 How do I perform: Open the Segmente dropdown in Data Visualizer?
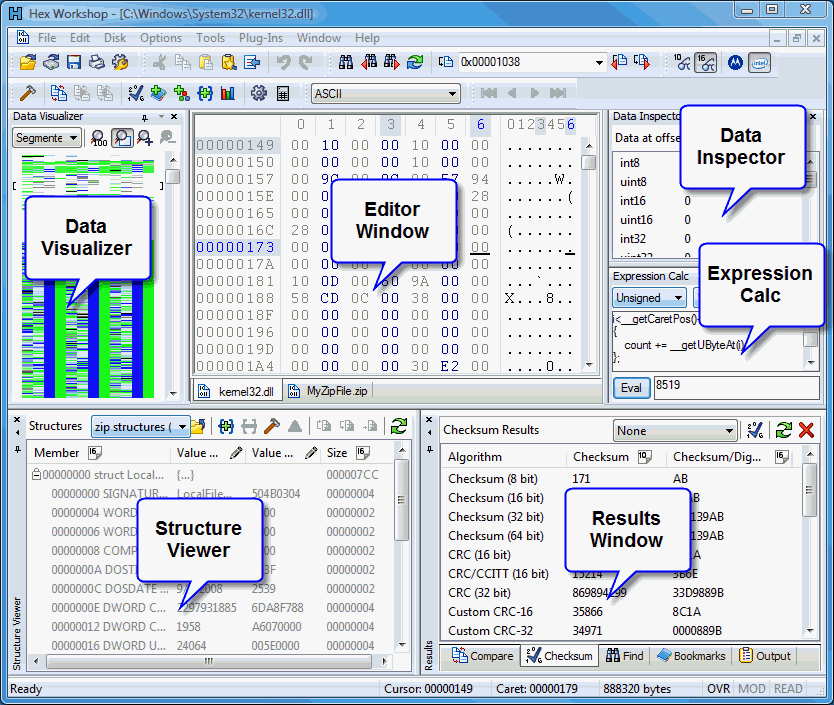coord(73,138)
